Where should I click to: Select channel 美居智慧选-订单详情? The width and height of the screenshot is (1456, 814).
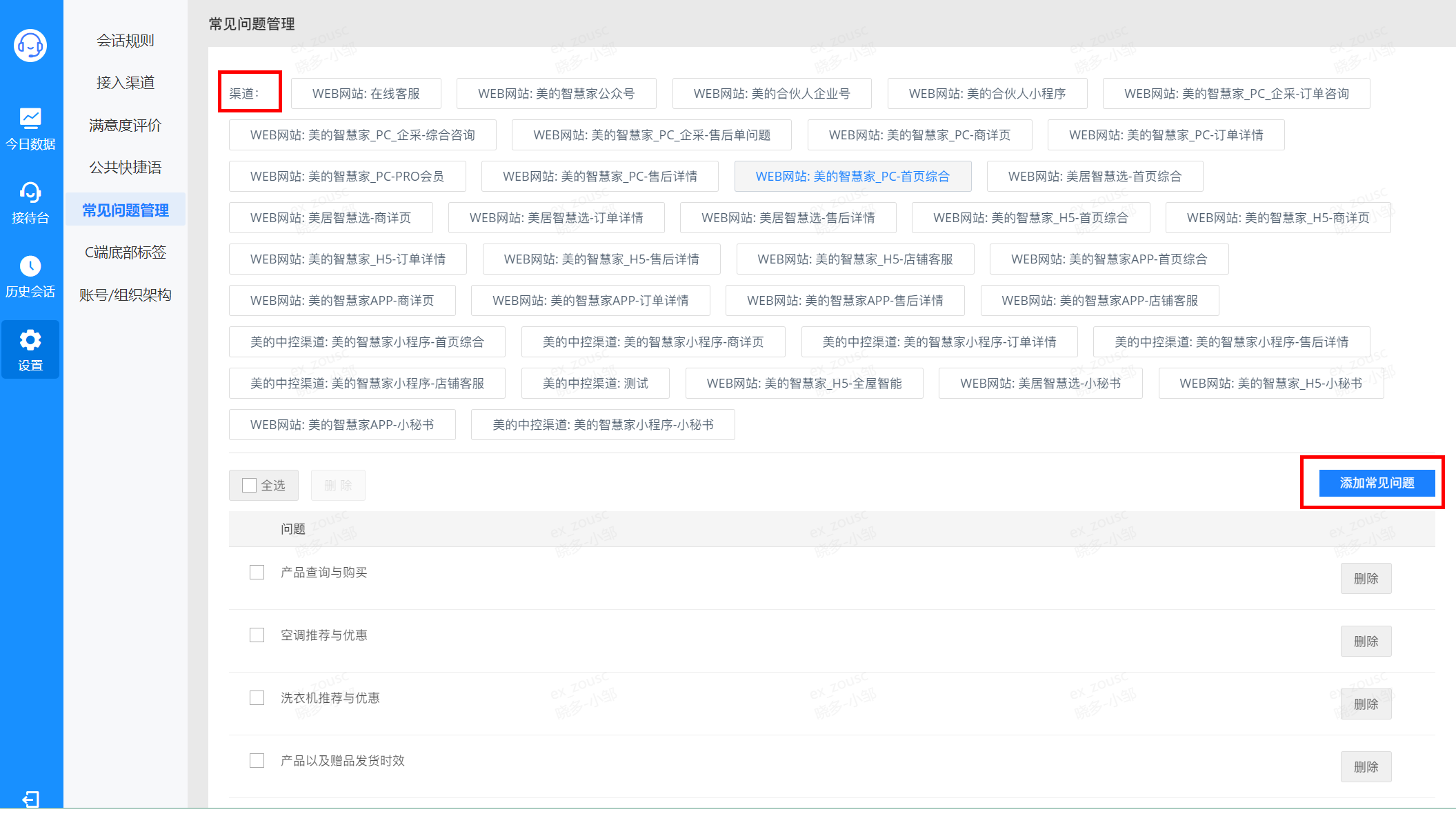coord(557,218)
